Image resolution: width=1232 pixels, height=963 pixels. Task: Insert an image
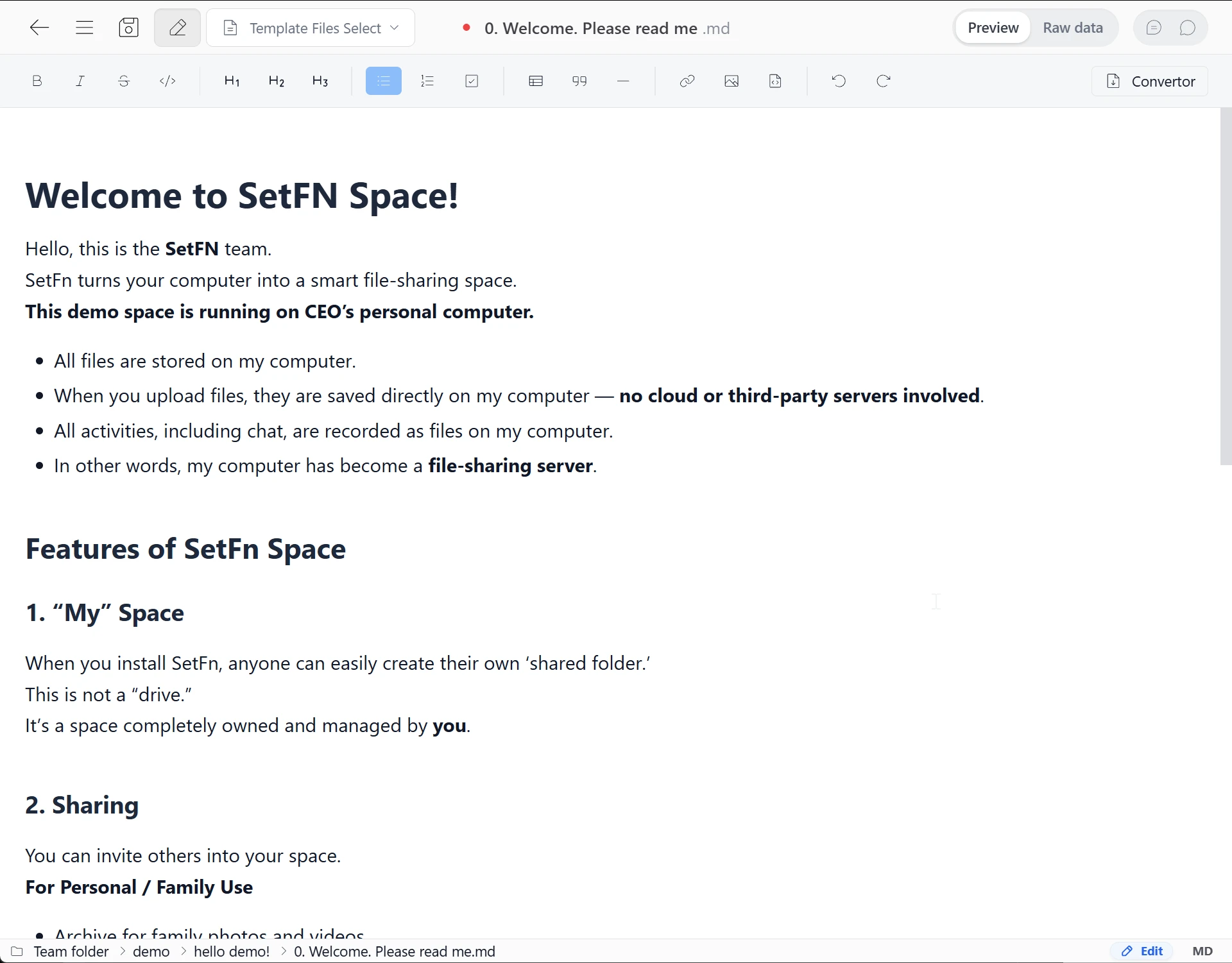[732, 81]
